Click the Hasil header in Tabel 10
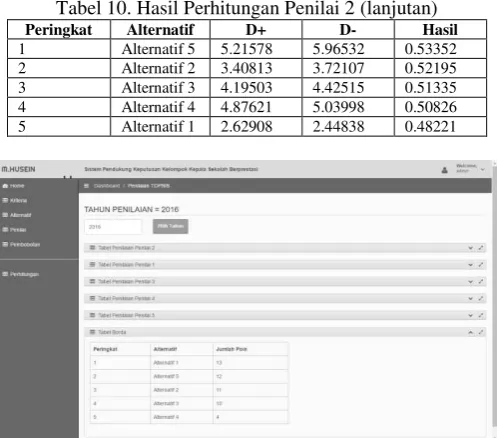 pyautogui.click(x=440, y=30)
